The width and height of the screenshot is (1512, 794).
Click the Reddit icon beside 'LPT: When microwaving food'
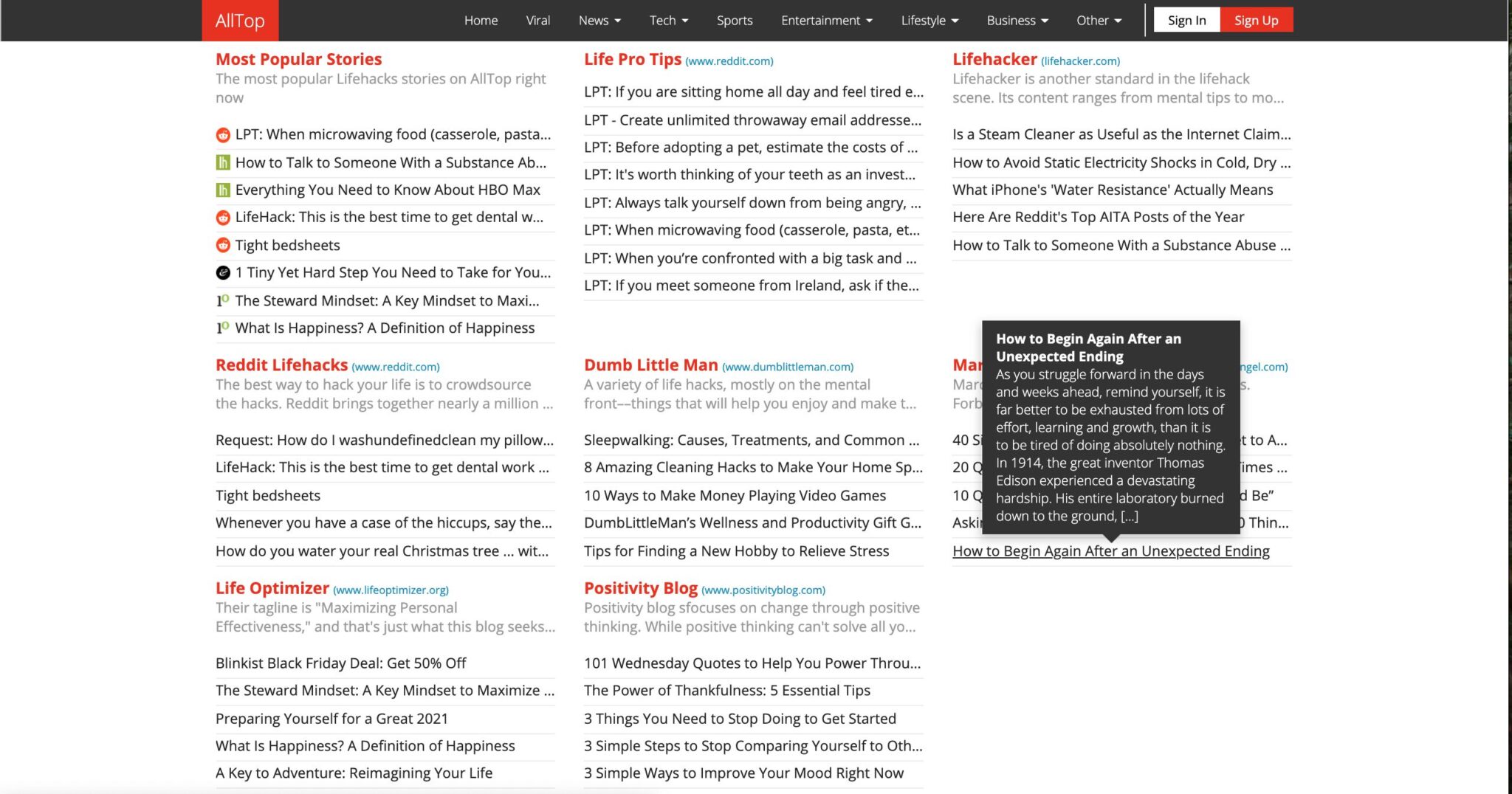point(223,135)
